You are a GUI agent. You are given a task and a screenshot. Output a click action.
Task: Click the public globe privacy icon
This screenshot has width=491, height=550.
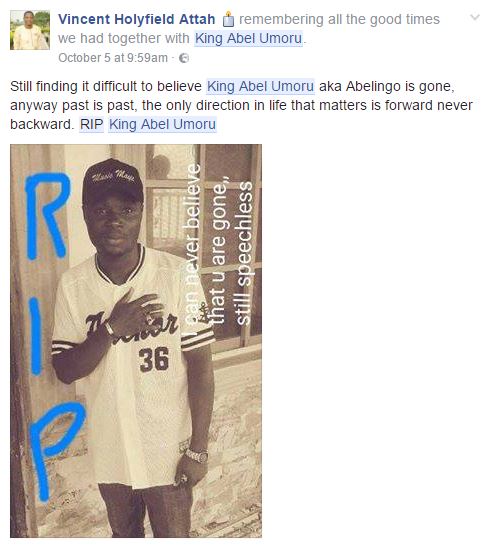point(184,58)
